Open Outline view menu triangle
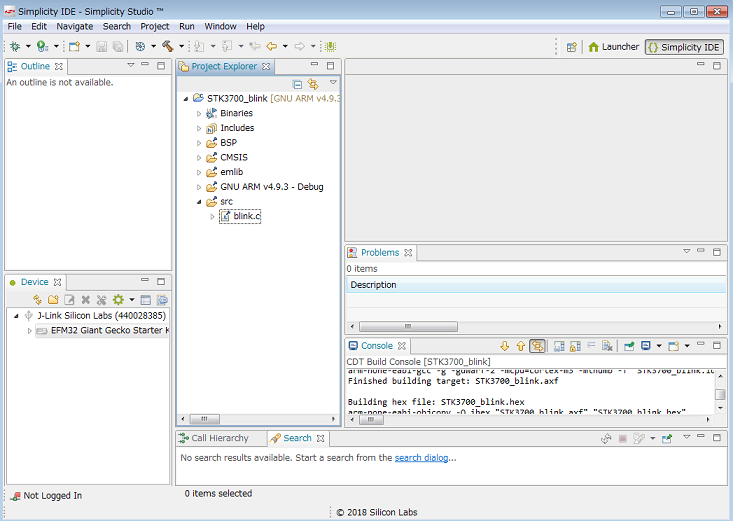 pyautogui.click(x=130, y=65)
